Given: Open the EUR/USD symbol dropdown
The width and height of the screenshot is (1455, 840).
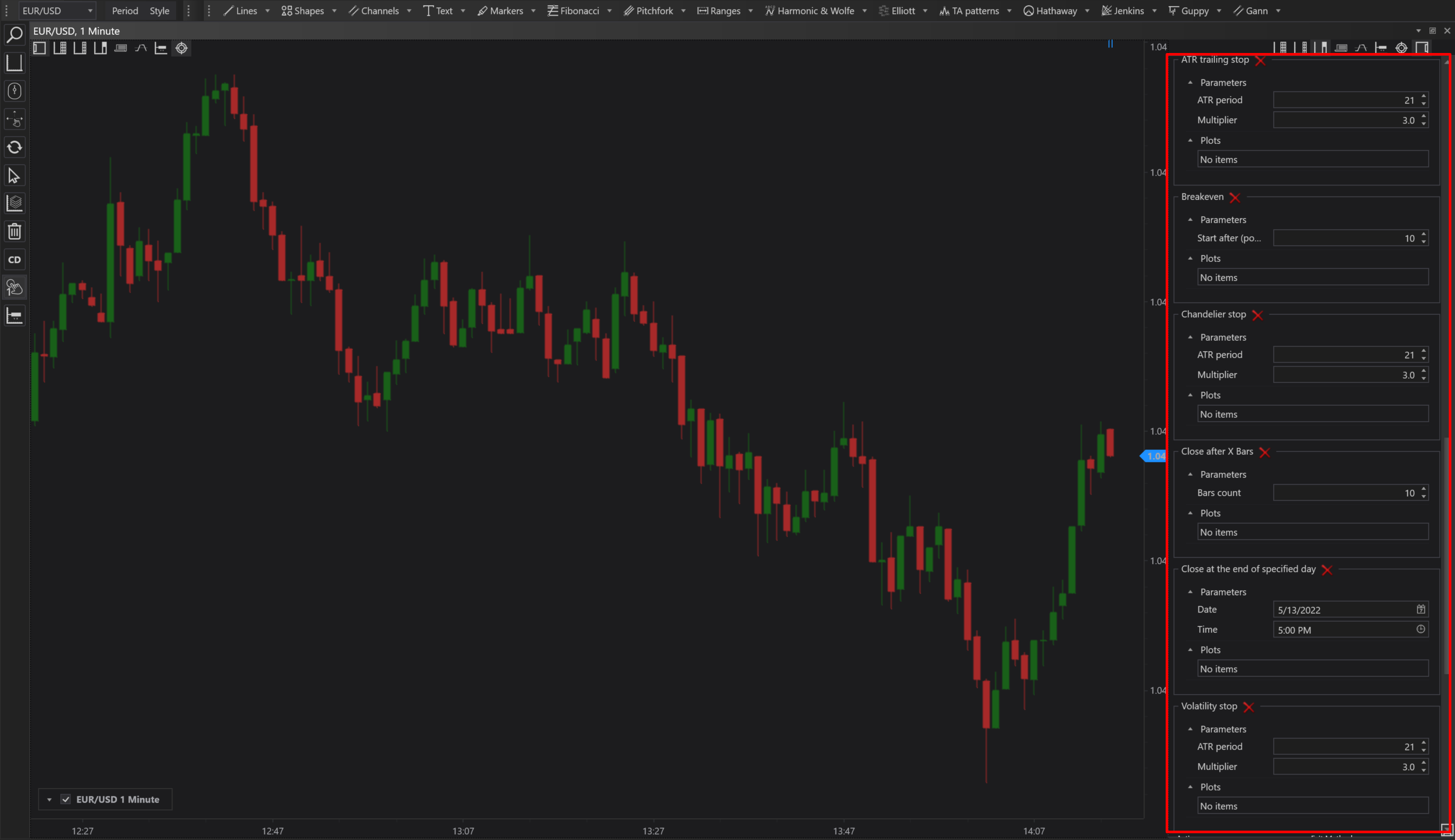Looking at the screenshot, I should [x=57, y=11].
